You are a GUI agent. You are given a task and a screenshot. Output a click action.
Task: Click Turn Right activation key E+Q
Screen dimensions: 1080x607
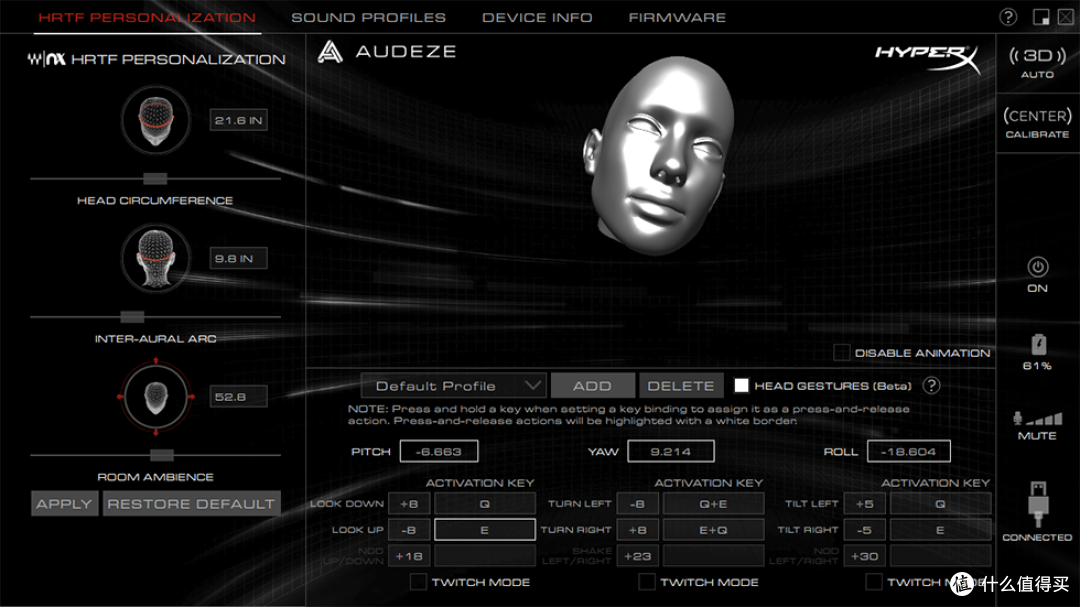coord(714,530)
